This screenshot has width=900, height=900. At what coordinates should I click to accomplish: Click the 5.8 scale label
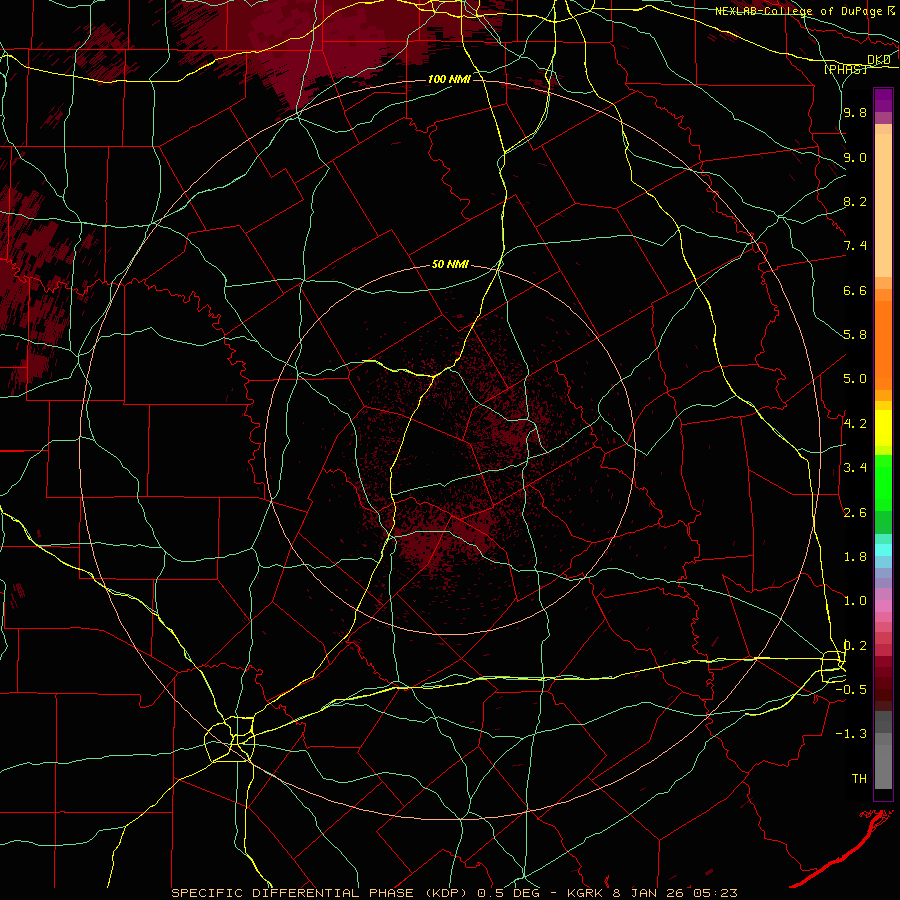pyautogui.click(x=855, y=335)
